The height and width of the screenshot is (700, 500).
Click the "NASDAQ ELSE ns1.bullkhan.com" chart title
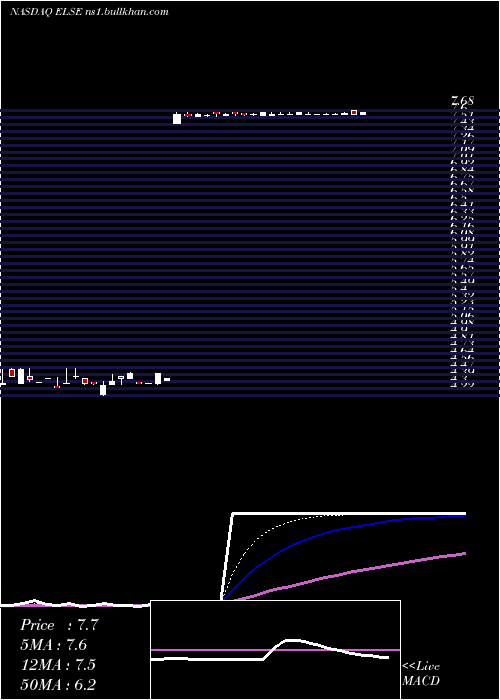pos(89,12)
